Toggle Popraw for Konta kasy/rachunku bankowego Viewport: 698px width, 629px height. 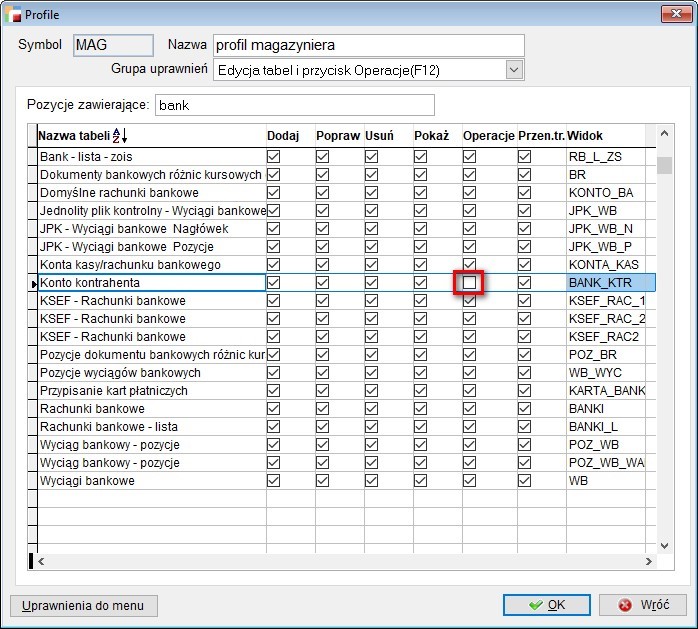click(x=322, y=265)
